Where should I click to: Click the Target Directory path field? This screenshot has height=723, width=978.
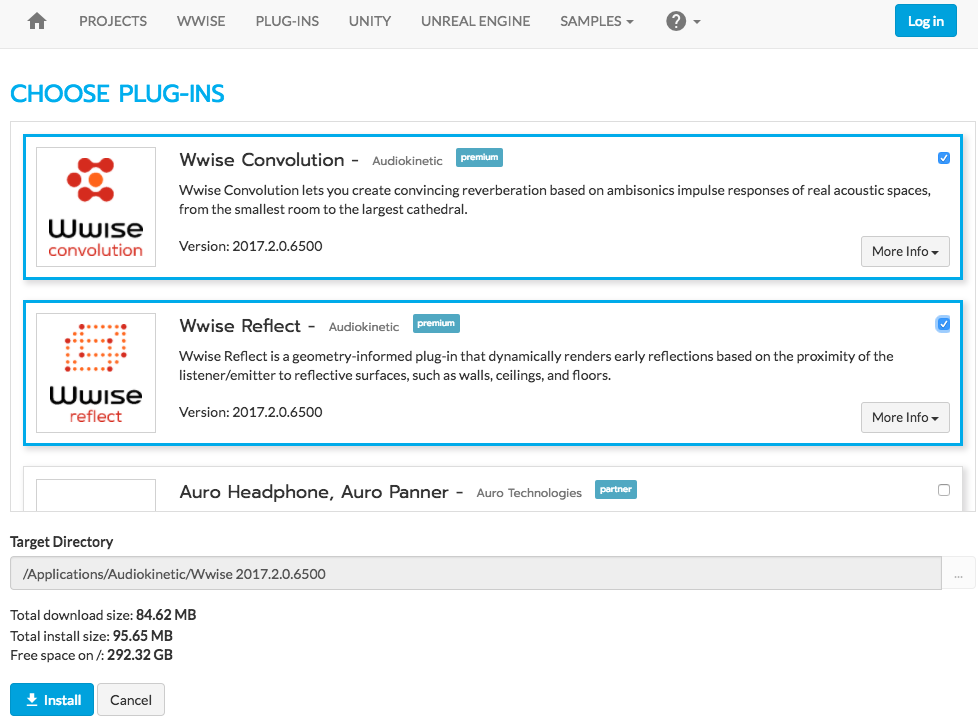coord(475,573)
